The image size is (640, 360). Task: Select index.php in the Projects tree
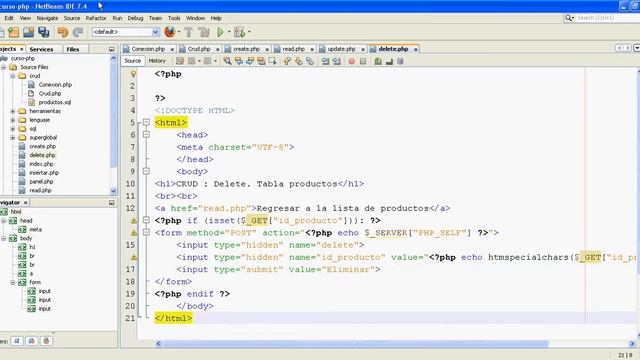pyautogui.click(x=41, y=164)
